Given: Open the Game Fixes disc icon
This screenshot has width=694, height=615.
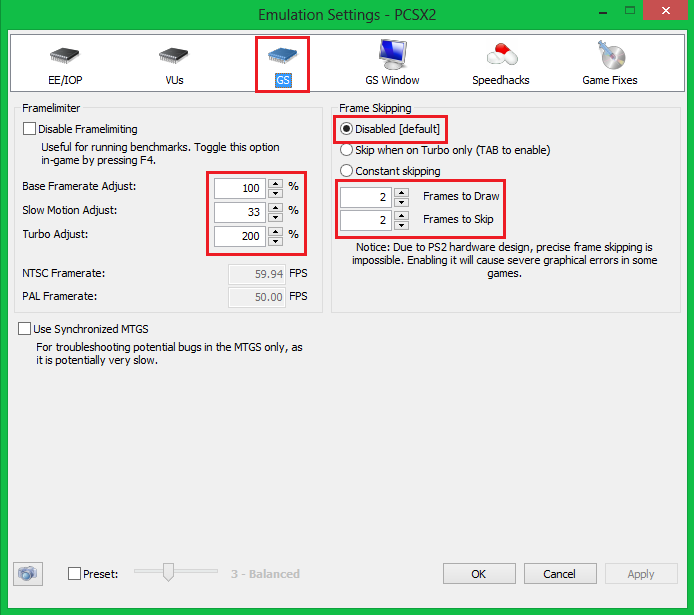Looking at the screenshot, I should click(x=611, y=55).
